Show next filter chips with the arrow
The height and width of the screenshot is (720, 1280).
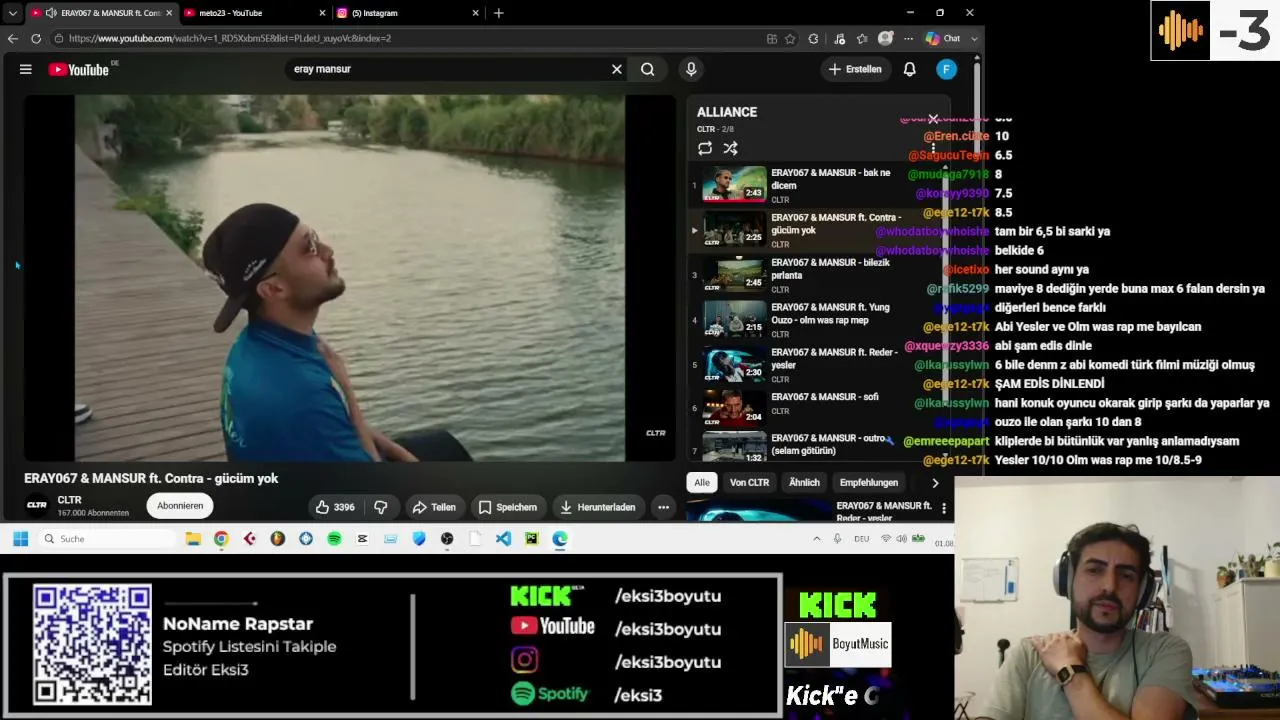tap(935, 483)
